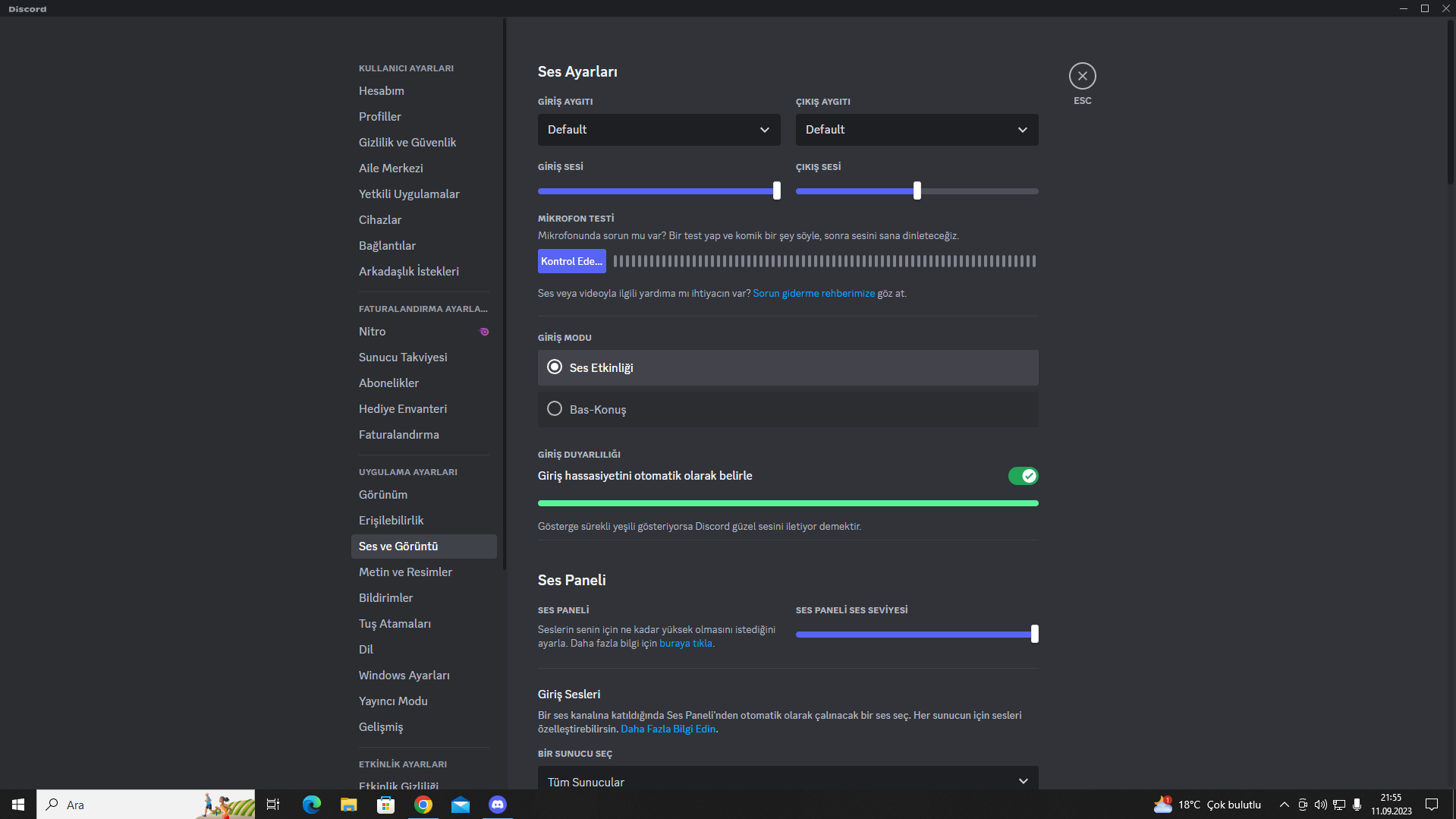Go to Profiller settings
Viewport: 1456px width, 819px height.
(x=423, y=117)
